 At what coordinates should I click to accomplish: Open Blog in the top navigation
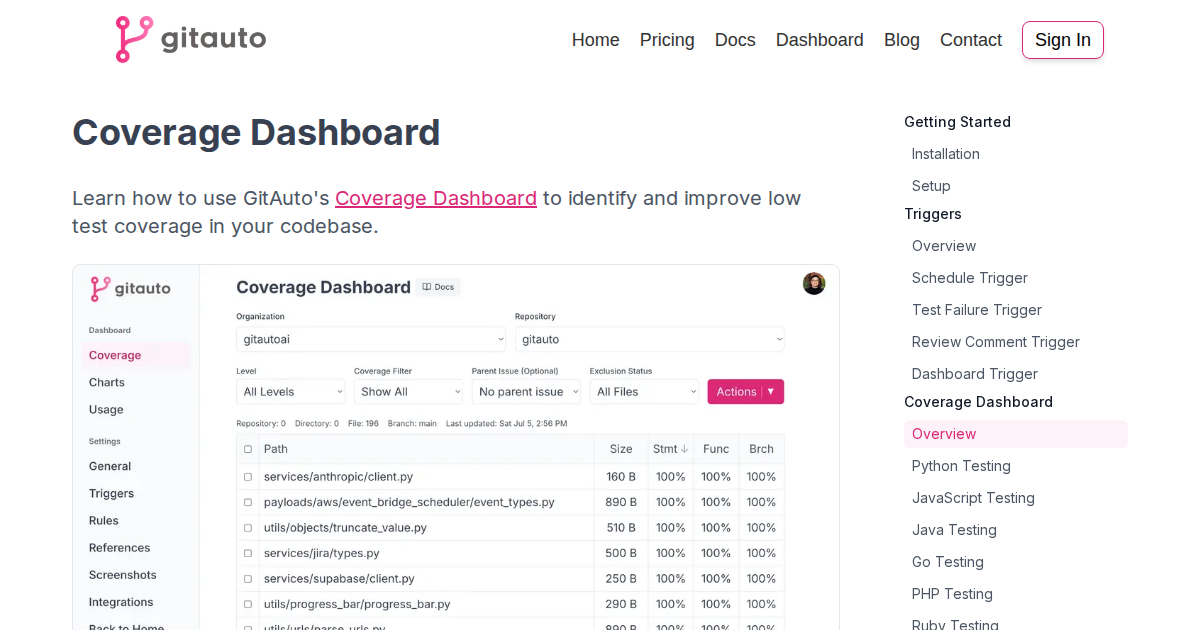902,40
